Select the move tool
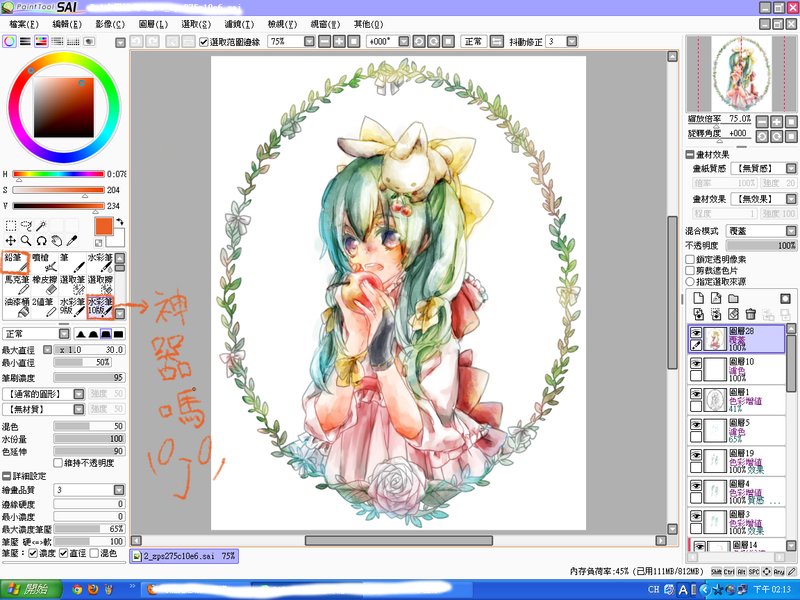Viewport: 800px width, 600px height. [x=11, y=241]
